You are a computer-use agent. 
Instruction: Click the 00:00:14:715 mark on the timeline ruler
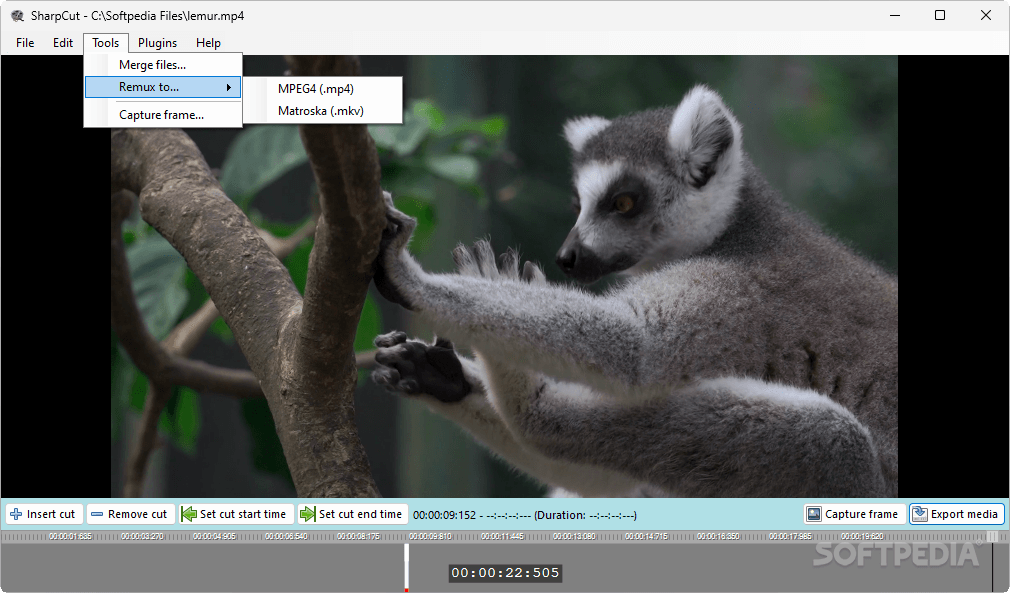pyautogui.click(x=646, y=536)
